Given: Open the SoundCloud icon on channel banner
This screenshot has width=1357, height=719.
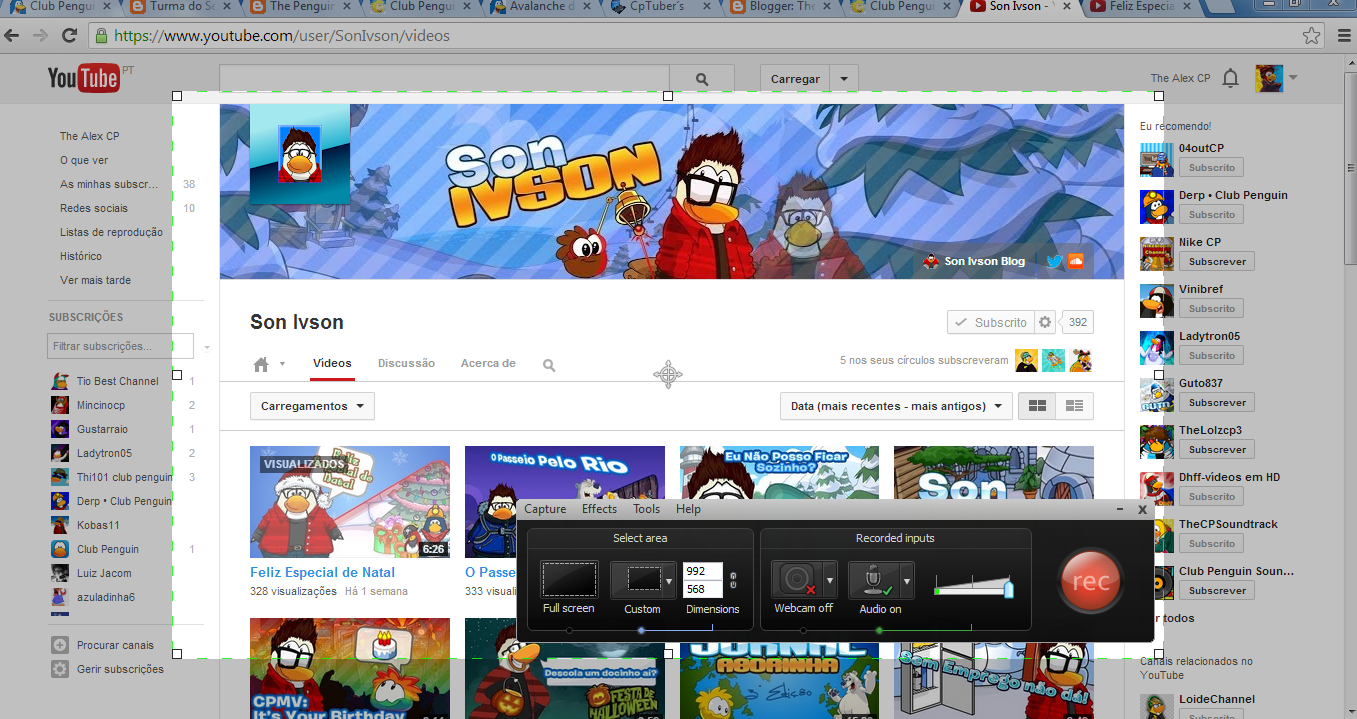Looking at the screenshot, I should pyautogui.click(x=1076, y=261).
